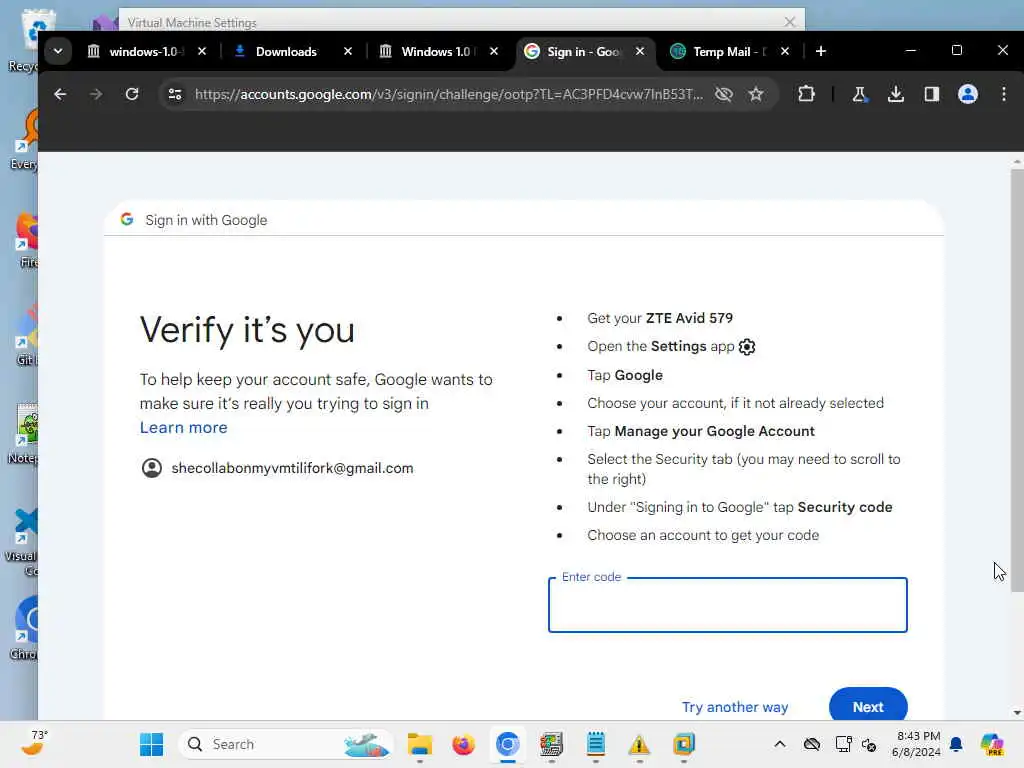Expand the tab search dropdown
The image size is (1024, 768).
point(58,51)
